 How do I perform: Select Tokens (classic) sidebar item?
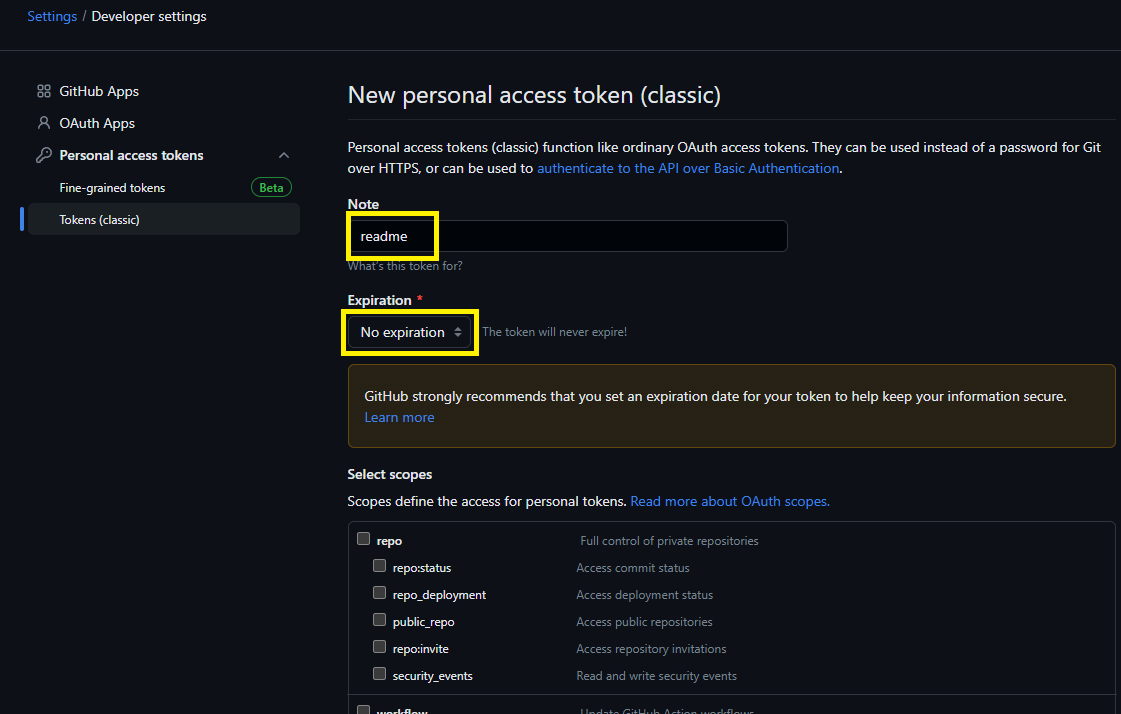[164, 219]
